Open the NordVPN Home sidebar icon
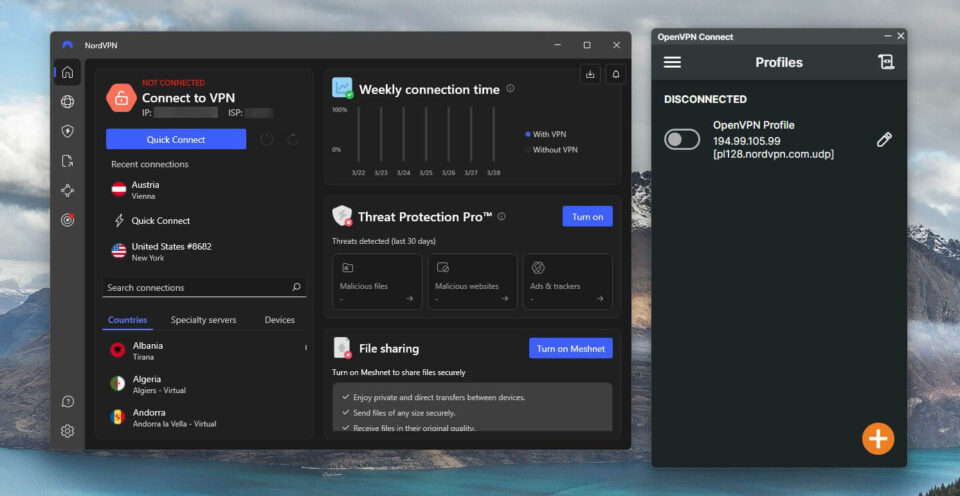The width and height of the screenshot is (960, 496). pyautogui.click(x=67, y=72)
